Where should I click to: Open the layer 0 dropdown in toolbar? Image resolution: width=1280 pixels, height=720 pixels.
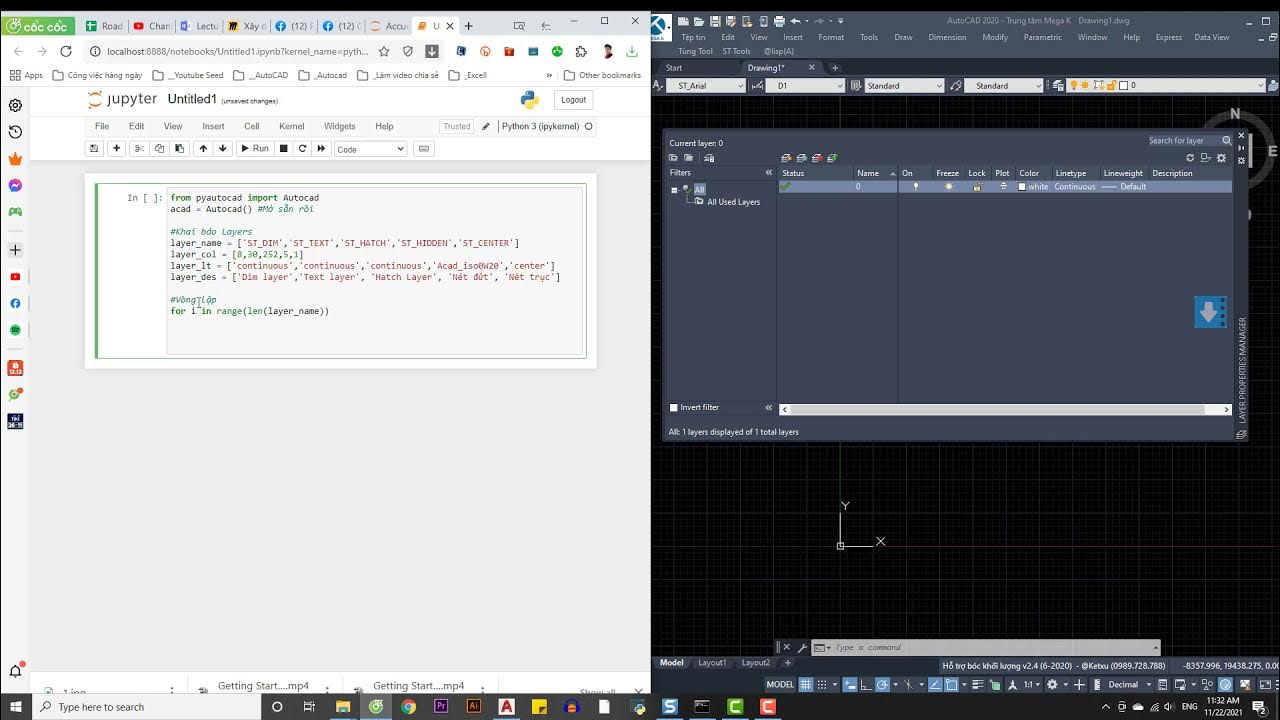1166,86
